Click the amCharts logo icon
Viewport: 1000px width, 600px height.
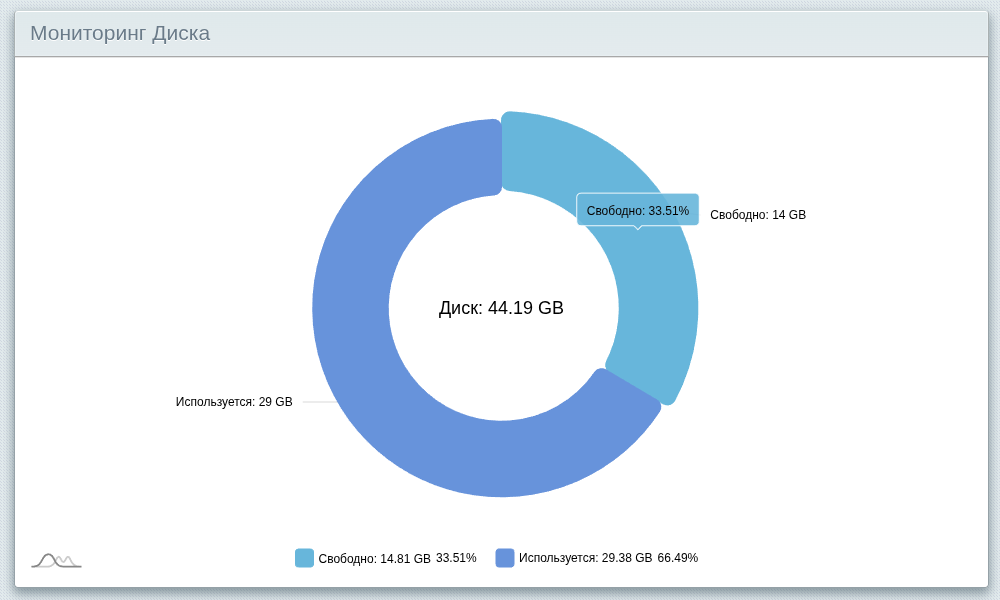tap(56, 560)
